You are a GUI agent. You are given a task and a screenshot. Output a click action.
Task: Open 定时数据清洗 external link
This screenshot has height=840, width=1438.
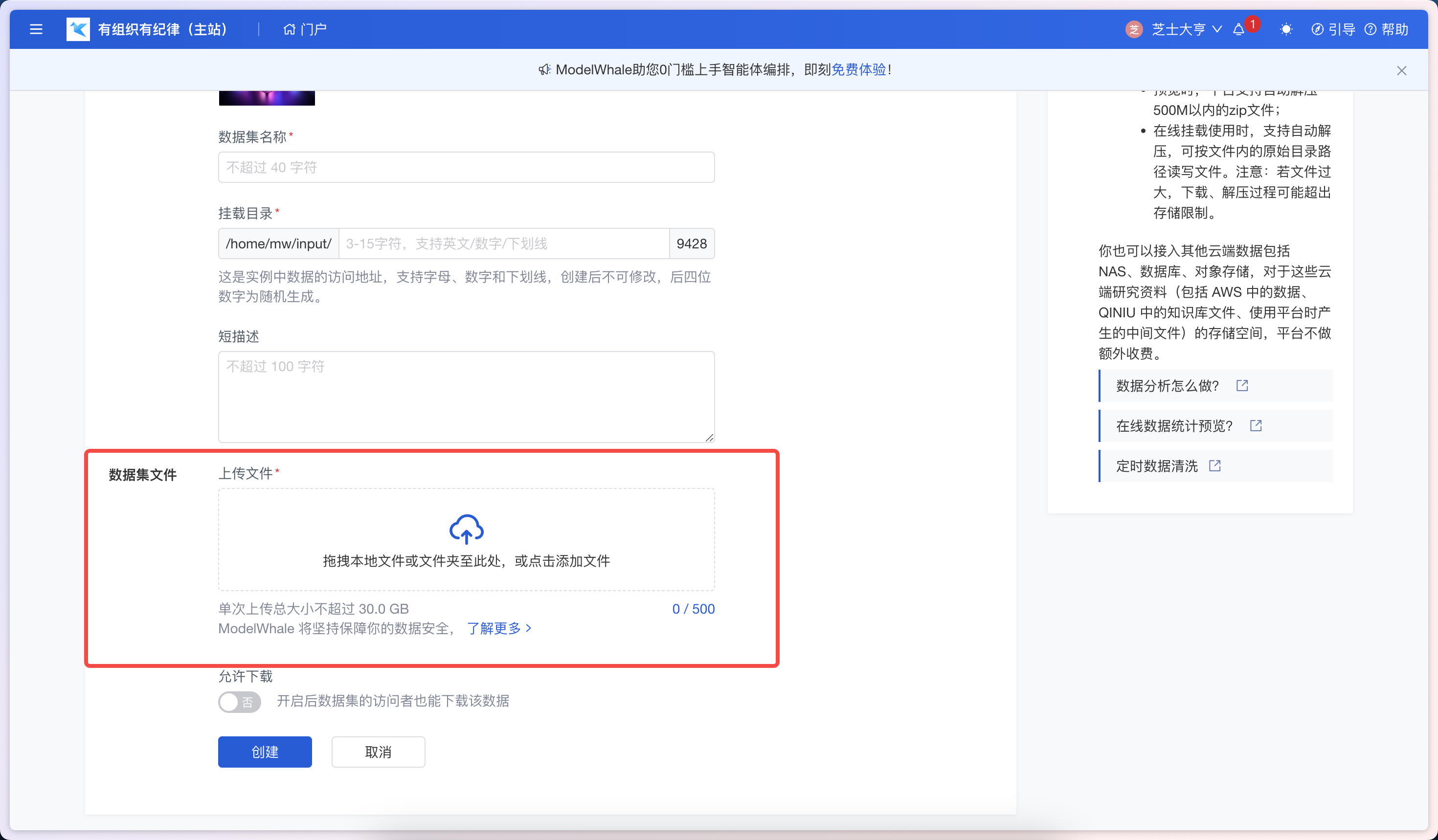[1214, 466]
